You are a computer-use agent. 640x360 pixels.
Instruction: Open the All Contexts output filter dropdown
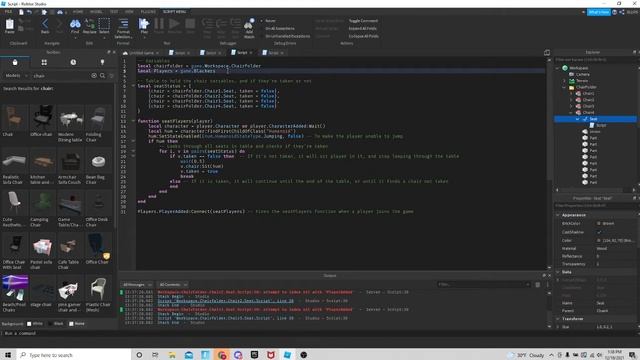pyautogui.click(x=173, y=284)
